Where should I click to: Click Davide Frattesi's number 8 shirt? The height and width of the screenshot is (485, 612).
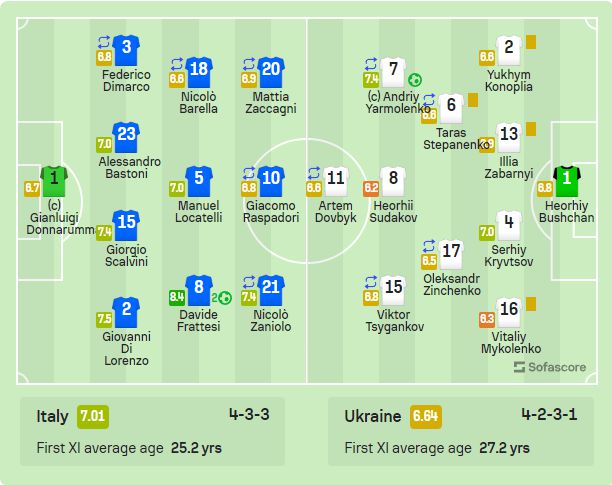(199, 290)
